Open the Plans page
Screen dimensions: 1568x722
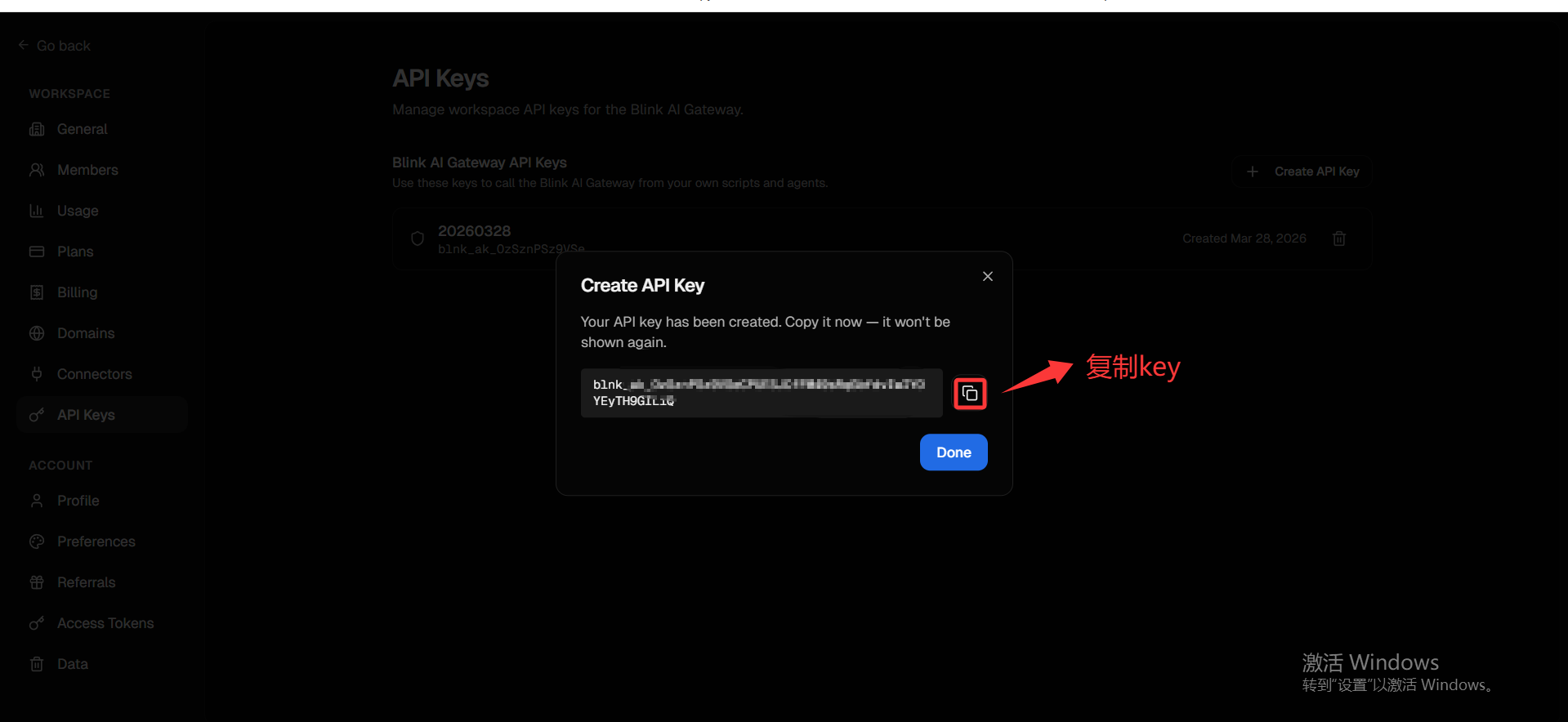102,252
